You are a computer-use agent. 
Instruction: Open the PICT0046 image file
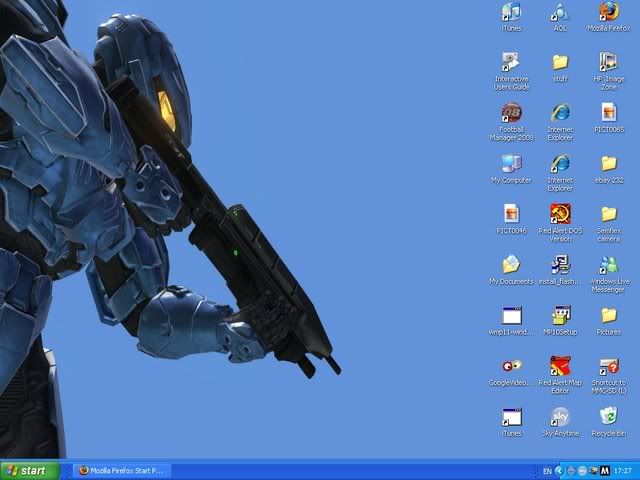click(x=511, y=219)
